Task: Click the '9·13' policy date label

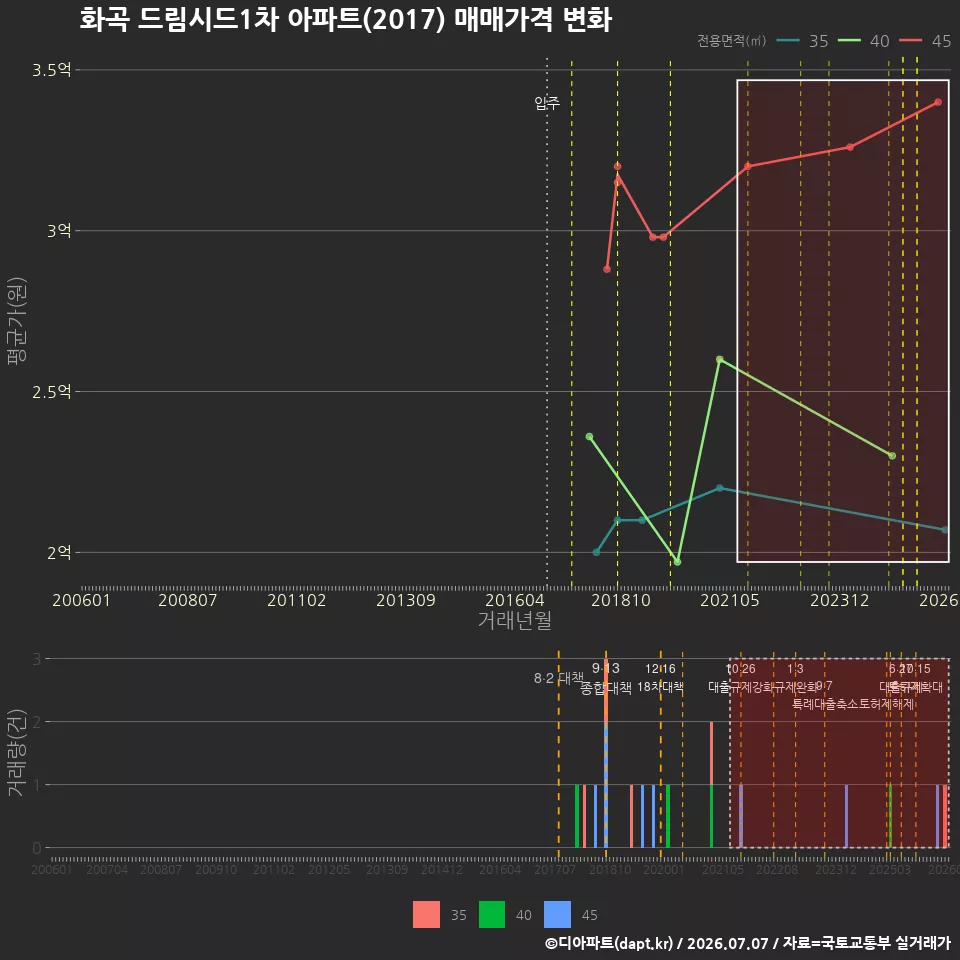Action: [606, 668]
